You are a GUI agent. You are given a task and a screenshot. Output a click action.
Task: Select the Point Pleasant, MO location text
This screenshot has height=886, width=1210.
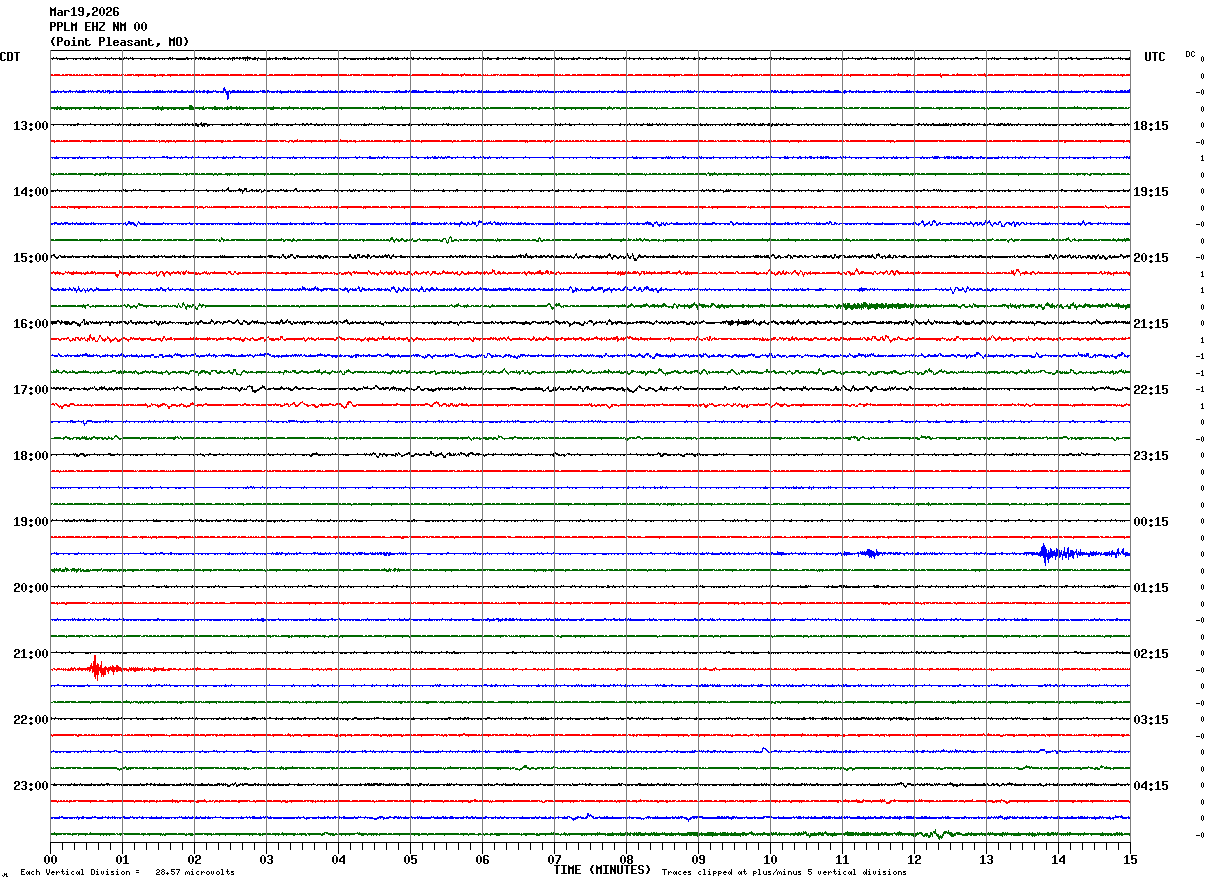[x=119, y=42]
